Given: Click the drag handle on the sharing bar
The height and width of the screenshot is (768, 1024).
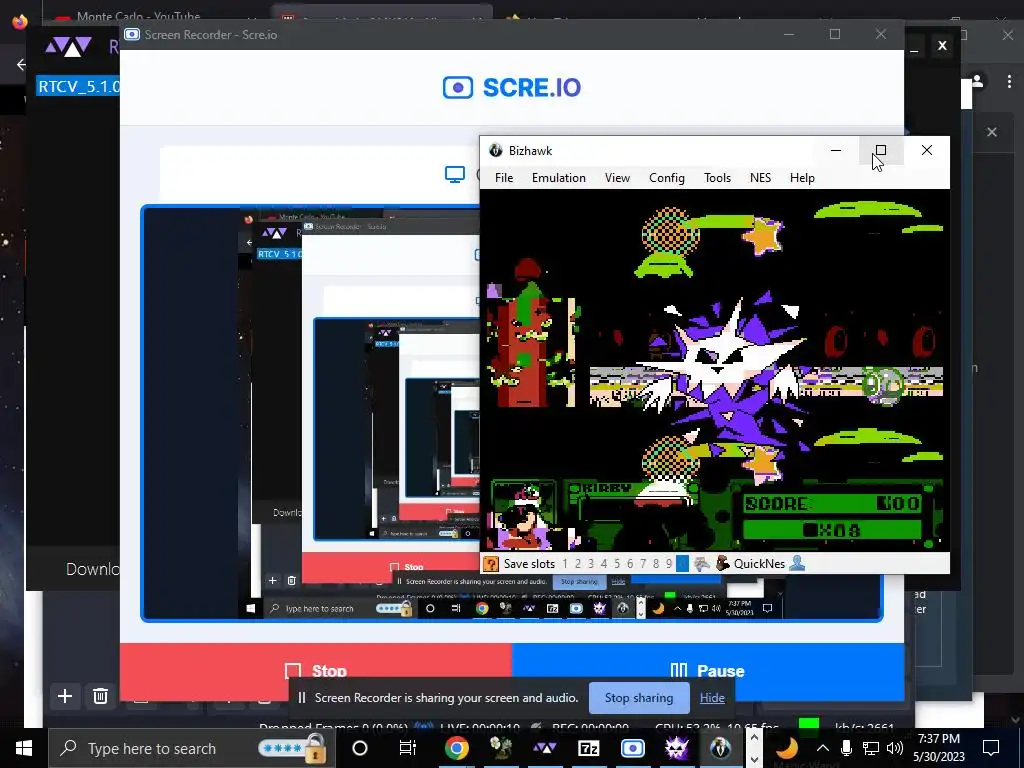Looking at the screenshot, I should [x=302, y=698].
